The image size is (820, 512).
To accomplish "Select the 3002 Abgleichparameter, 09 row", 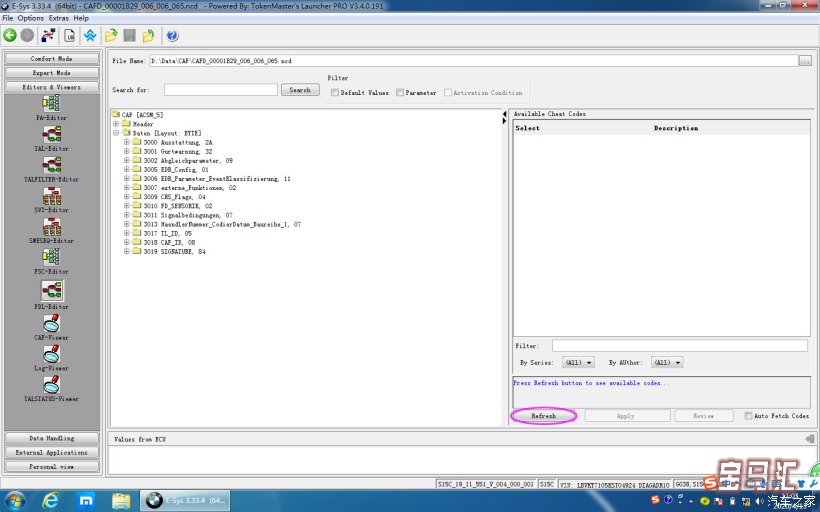I will point(183,161).
